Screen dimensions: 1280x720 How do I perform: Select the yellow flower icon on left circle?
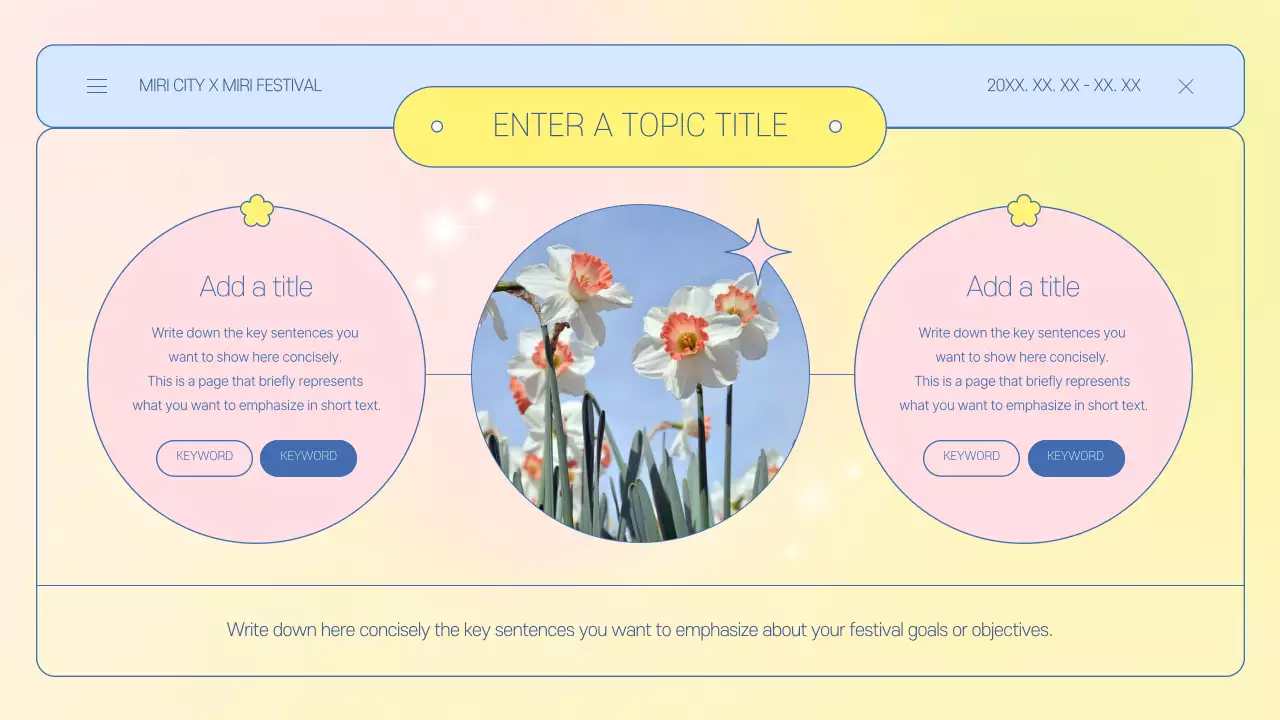257,211
